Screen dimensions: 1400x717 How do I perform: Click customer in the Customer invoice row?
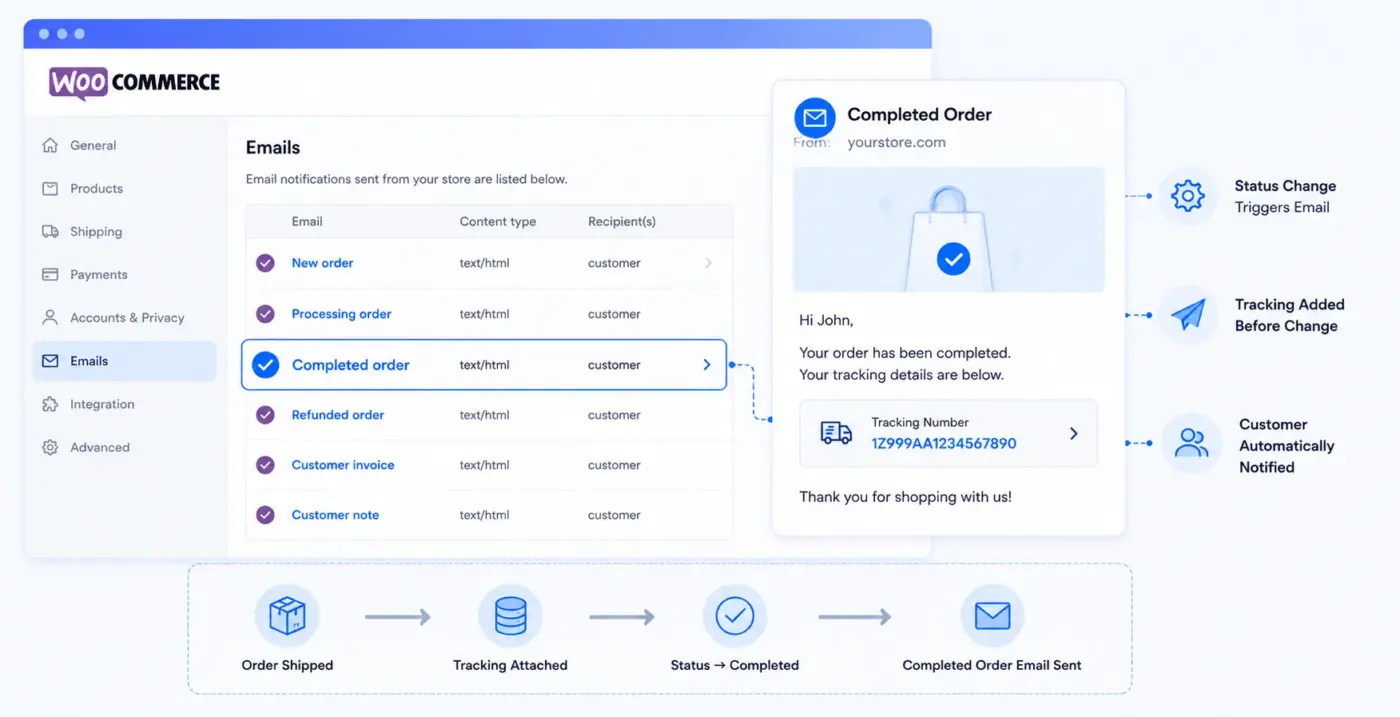614,465
